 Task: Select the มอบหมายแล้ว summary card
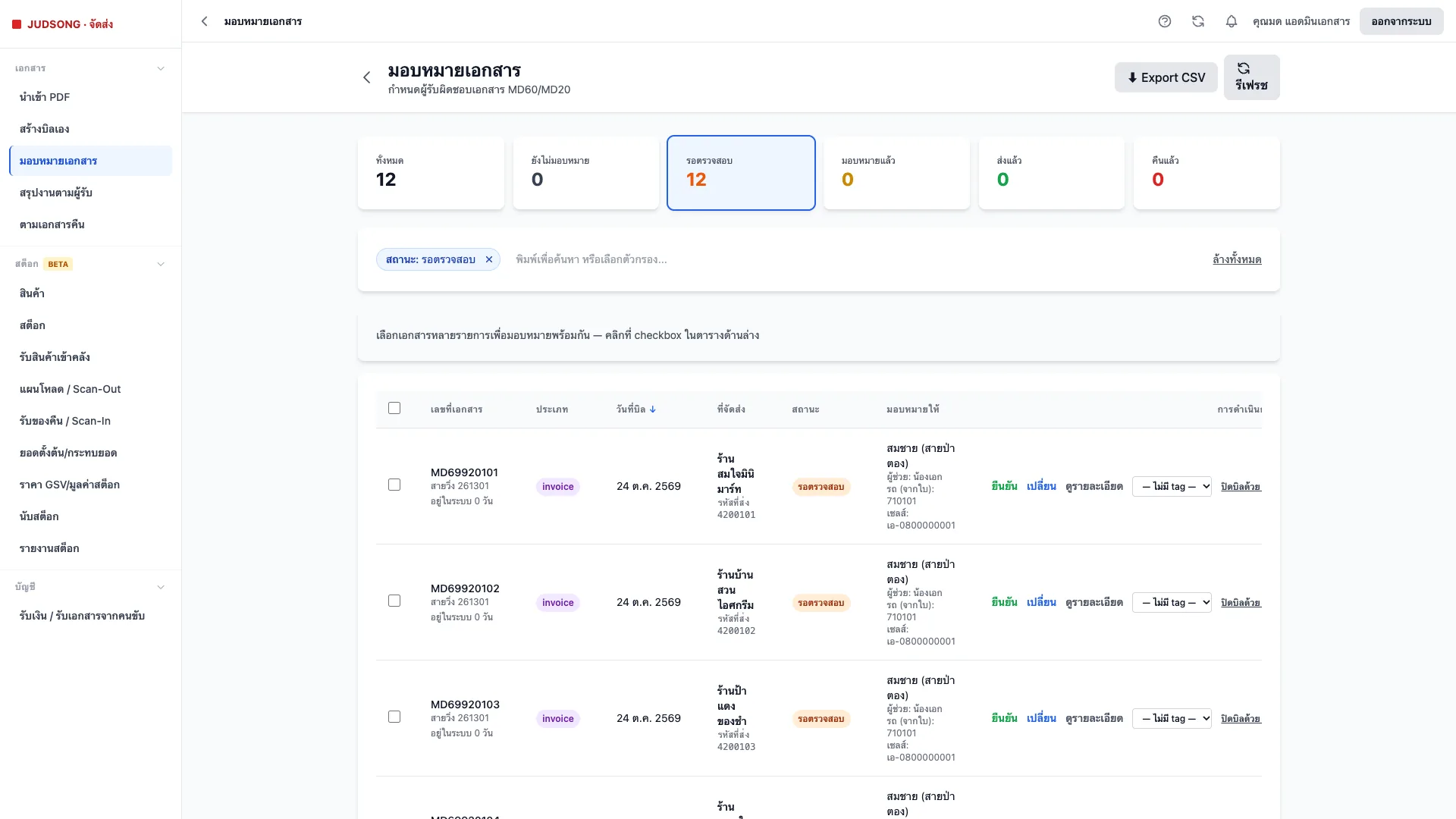896,173
